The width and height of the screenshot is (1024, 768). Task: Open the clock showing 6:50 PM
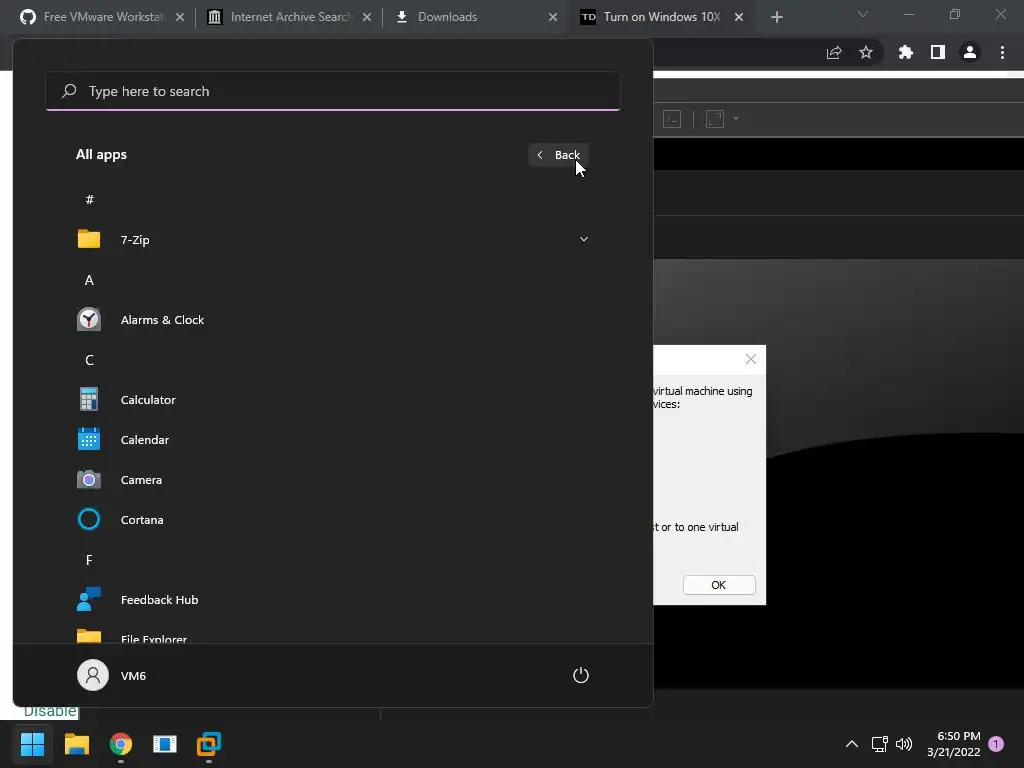click(953, 744)
